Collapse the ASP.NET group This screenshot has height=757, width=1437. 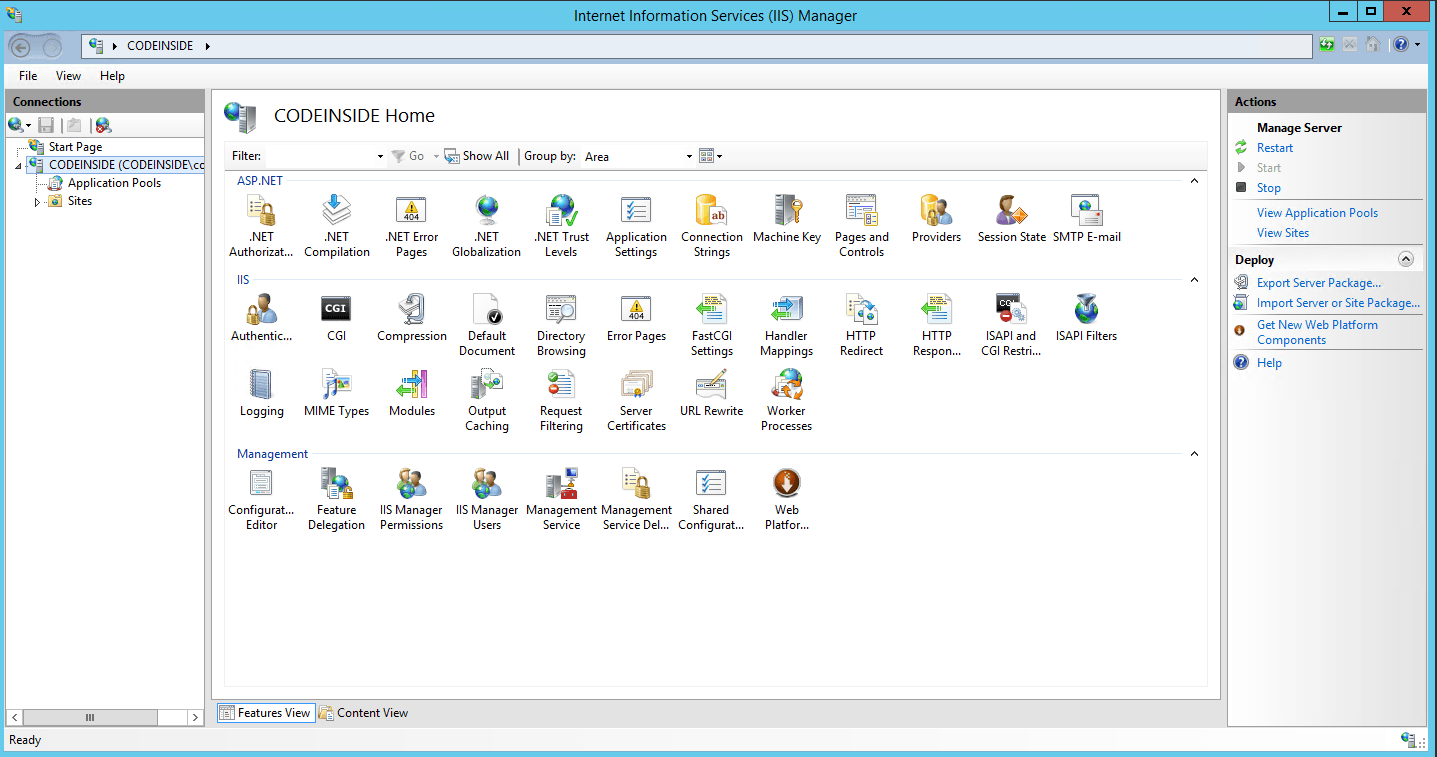1194,181
